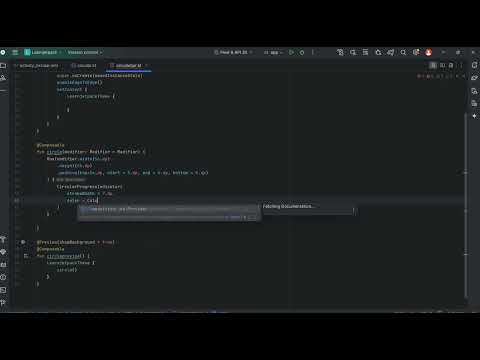Click the red user account avatar
This screenshot has width=480, height=360.
click(429, 52)
